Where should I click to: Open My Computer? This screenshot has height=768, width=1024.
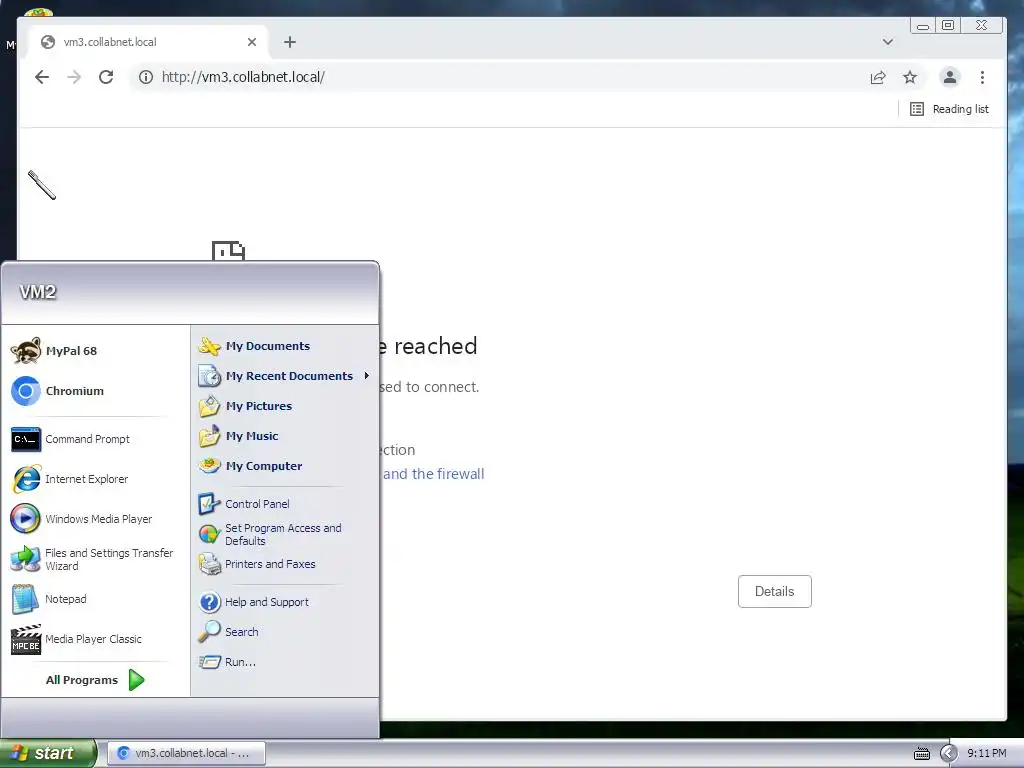pos(285,466)
